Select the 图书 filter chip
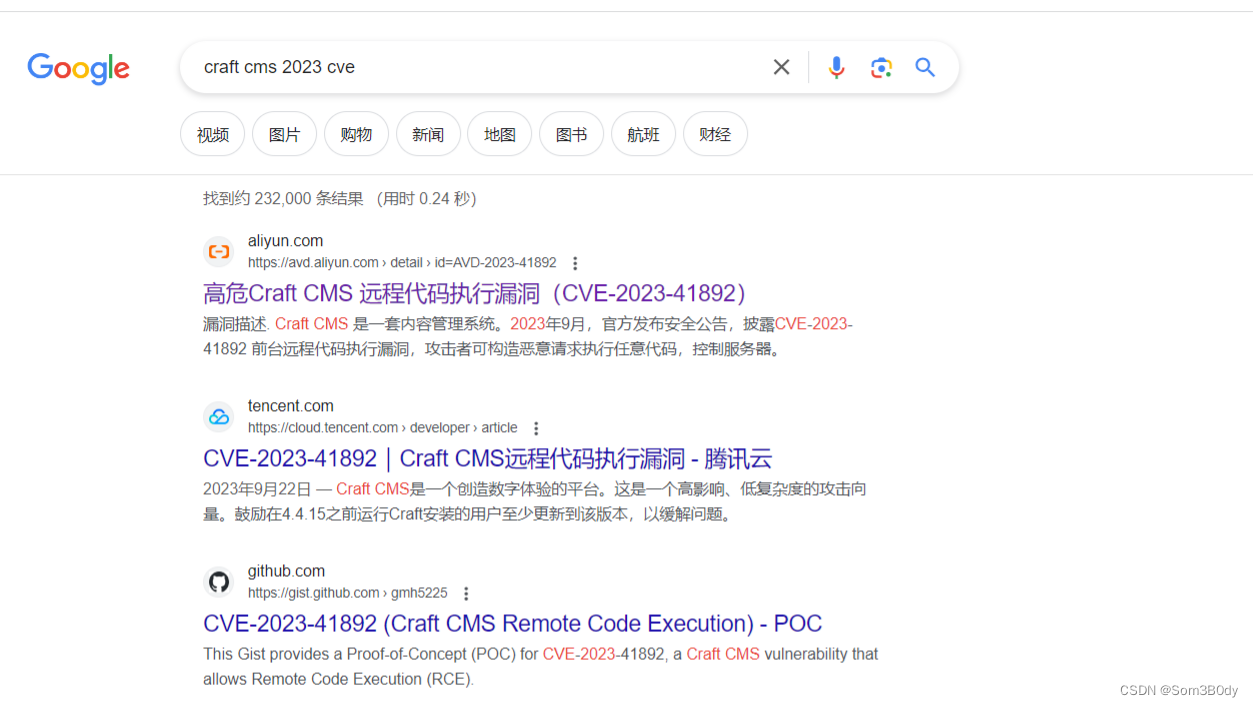 (572, 134)
